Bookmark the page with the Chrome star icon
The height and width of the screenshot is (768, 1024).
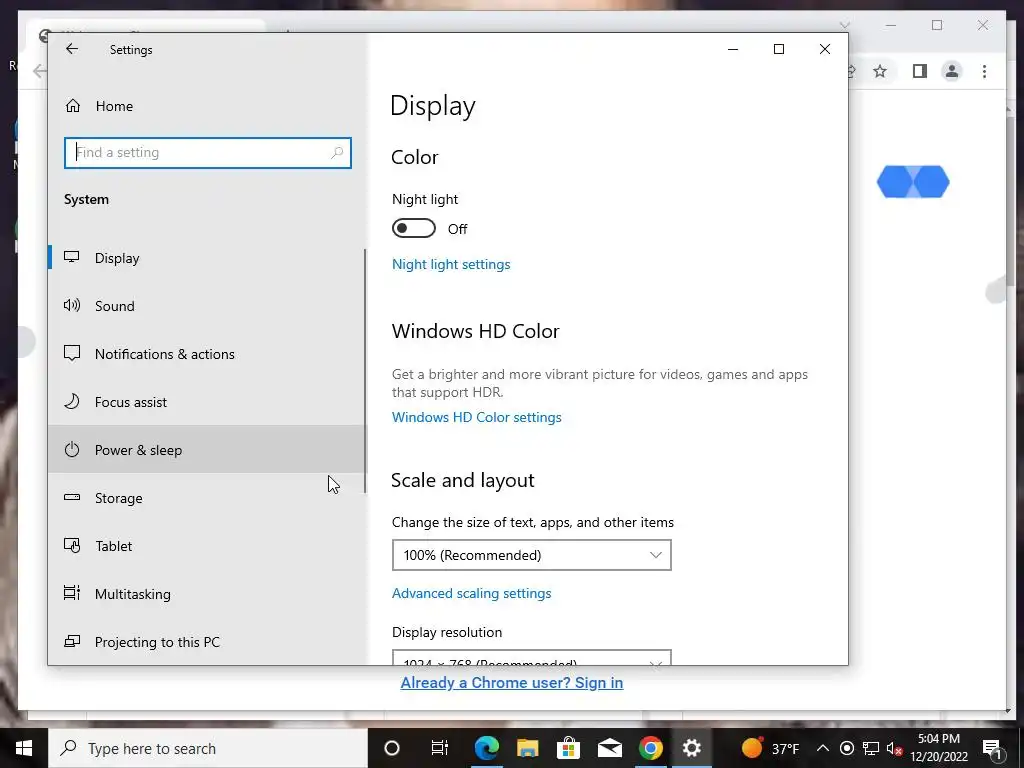(880, 71)
